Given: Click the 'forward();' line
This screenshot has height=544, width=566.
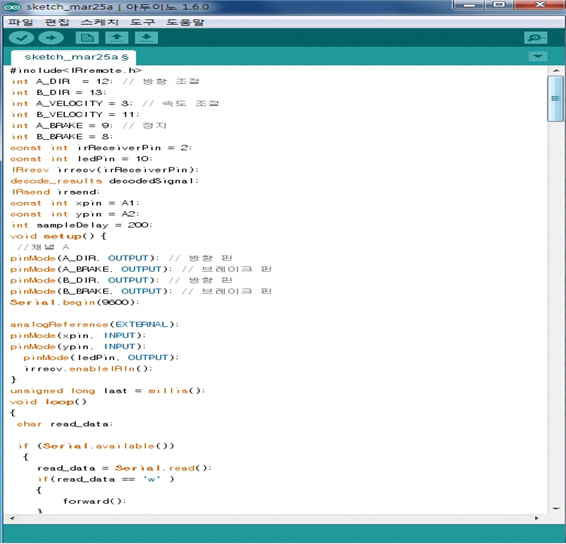Looking at the screenshot, I should coord(95,501).
